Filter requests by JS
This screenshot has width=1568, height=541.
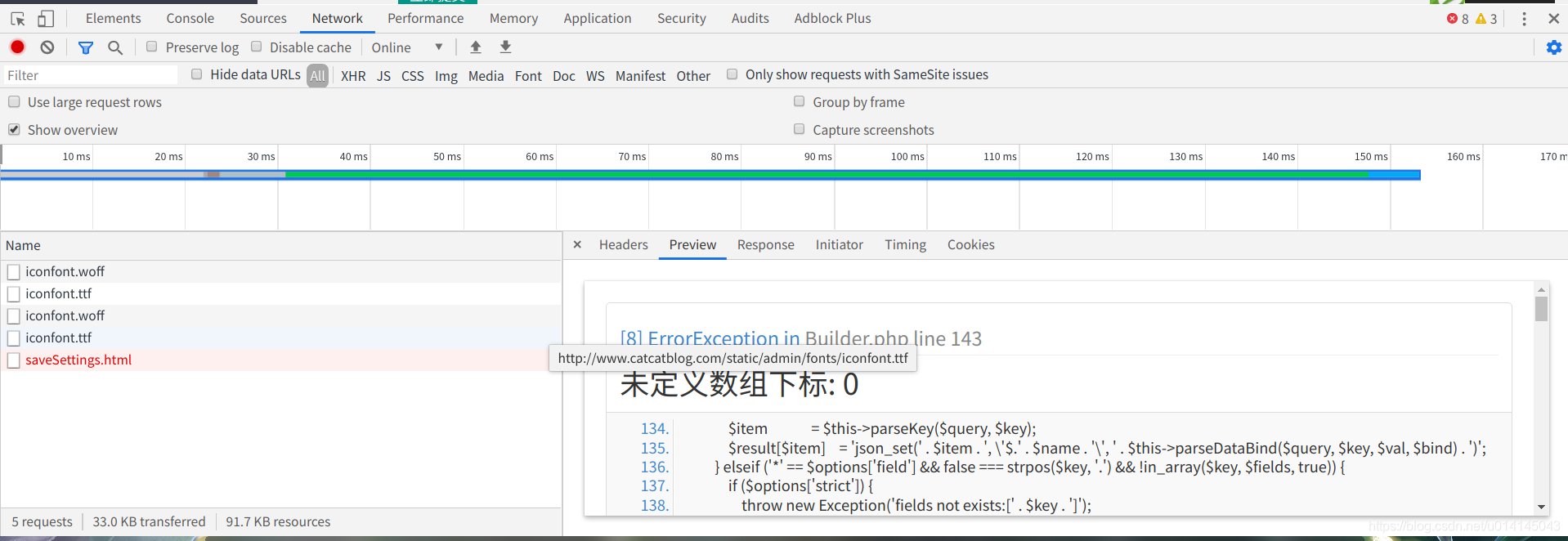(x=383, y=75)
